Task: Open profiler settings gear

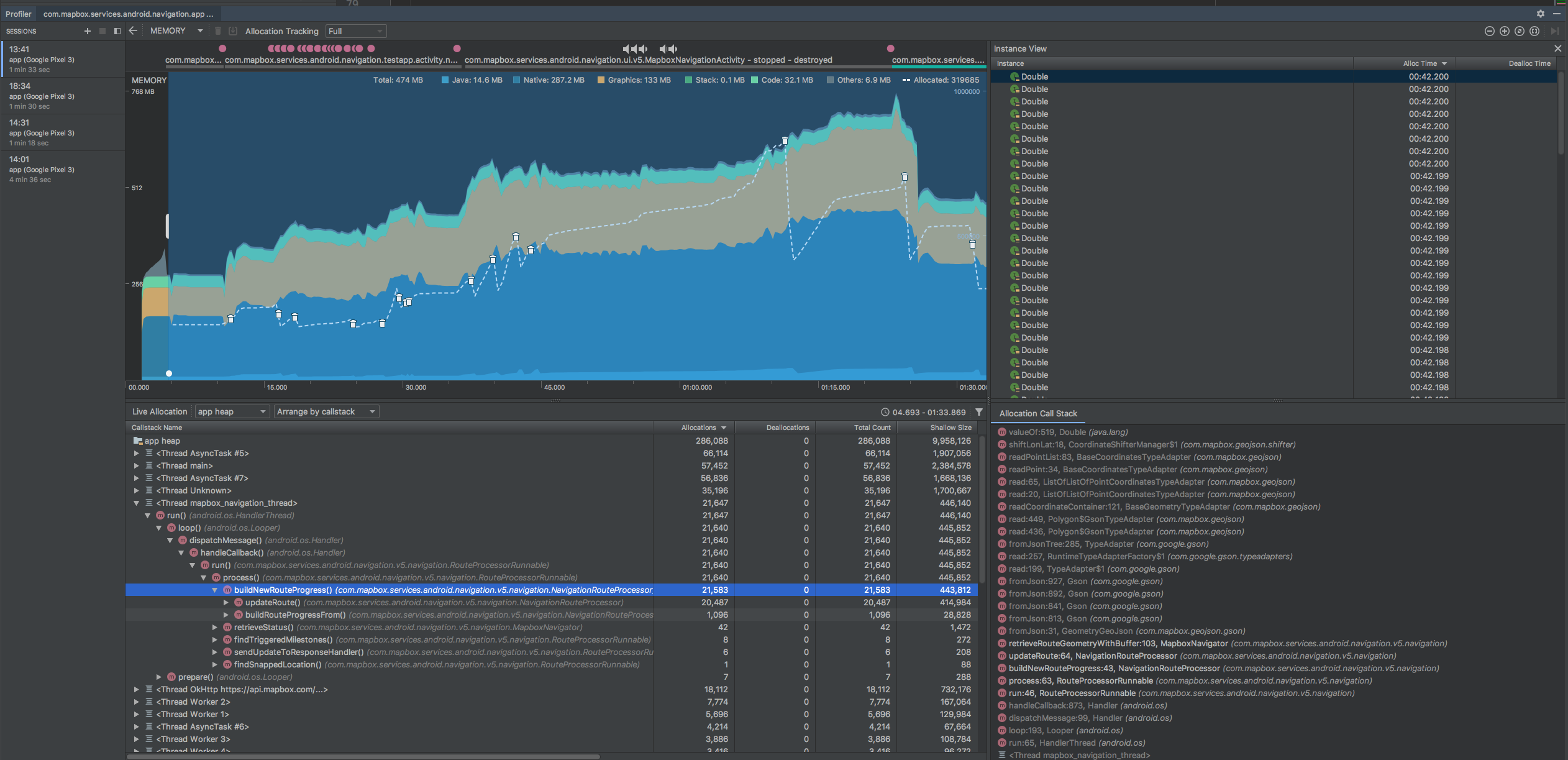Action: pos(1540,14)
